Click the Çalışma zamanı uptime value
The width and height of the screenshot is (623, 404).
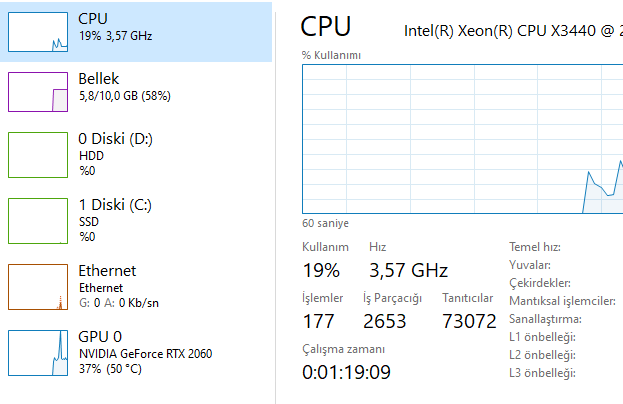346,372
